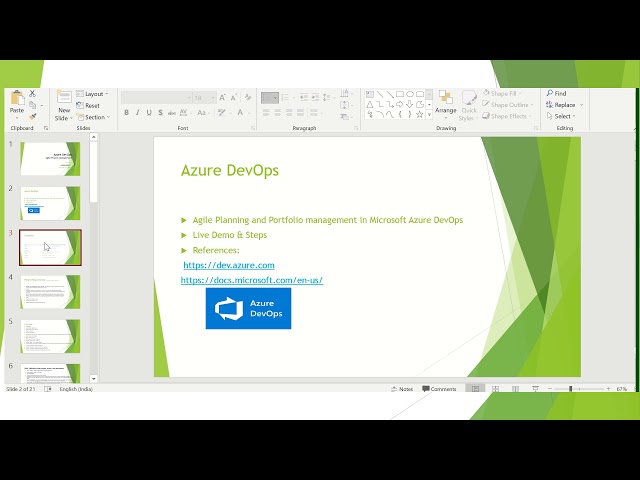Click the Numbering list icon
Image resolution: width=640 pixels, height=480 pixels.
(287, 98)
